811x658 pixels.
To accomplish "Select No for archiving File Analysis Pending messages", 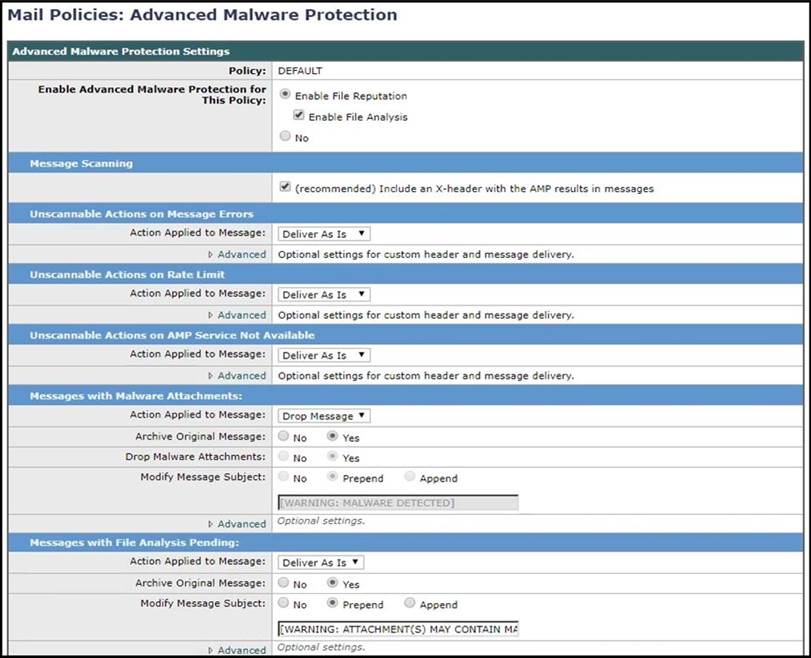I will (x=285, y=583).
